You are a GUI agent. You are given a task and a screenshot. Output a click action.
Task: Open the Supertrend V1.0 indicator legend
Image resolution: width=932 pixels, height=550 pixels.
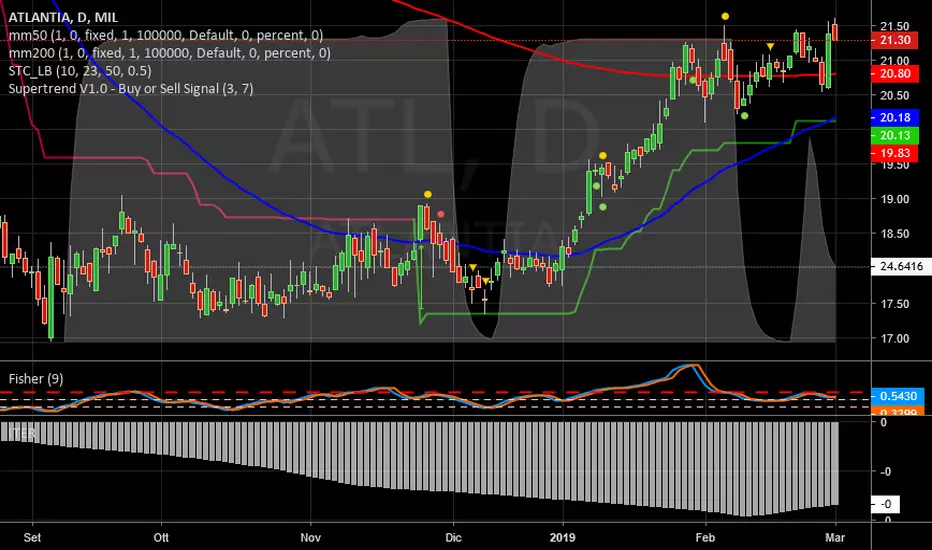[x=131, y=89]
